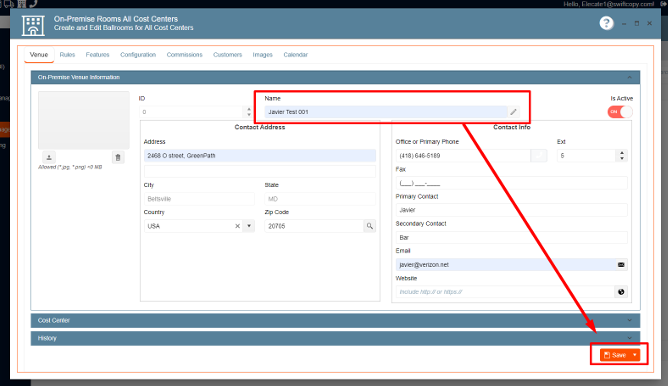Click the Name field Javier Test 001
Viewport: 668px width, 386px height.
(x=386, y=112)
